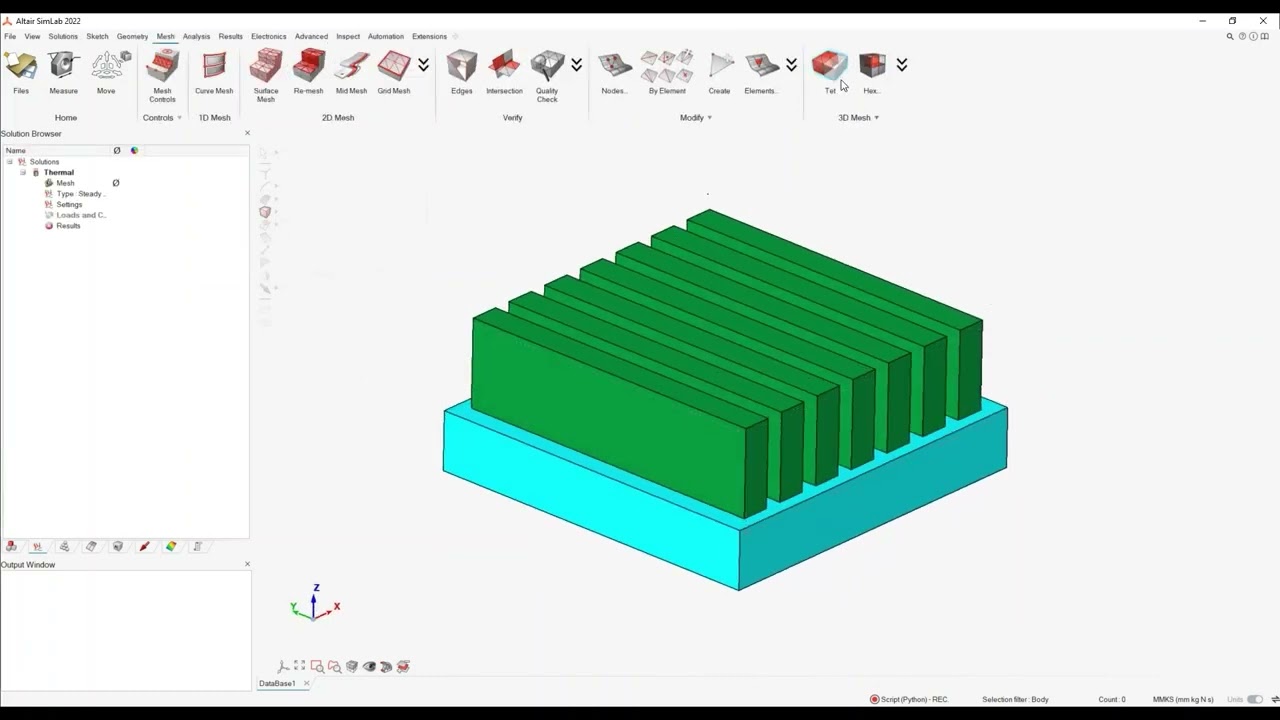Select the Measure tool
Viewport: 1280px width, 720px height.
tap(63, 73)
